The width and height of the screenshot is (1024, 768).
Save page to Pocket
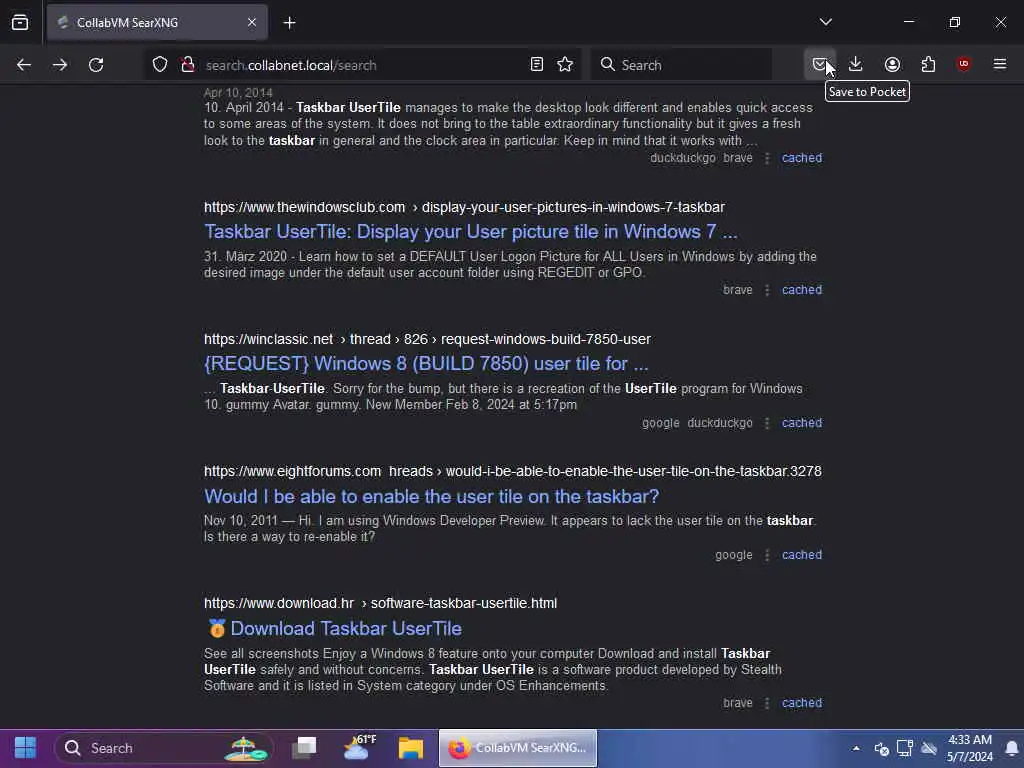pyautogui.click(x=819, y=65)
